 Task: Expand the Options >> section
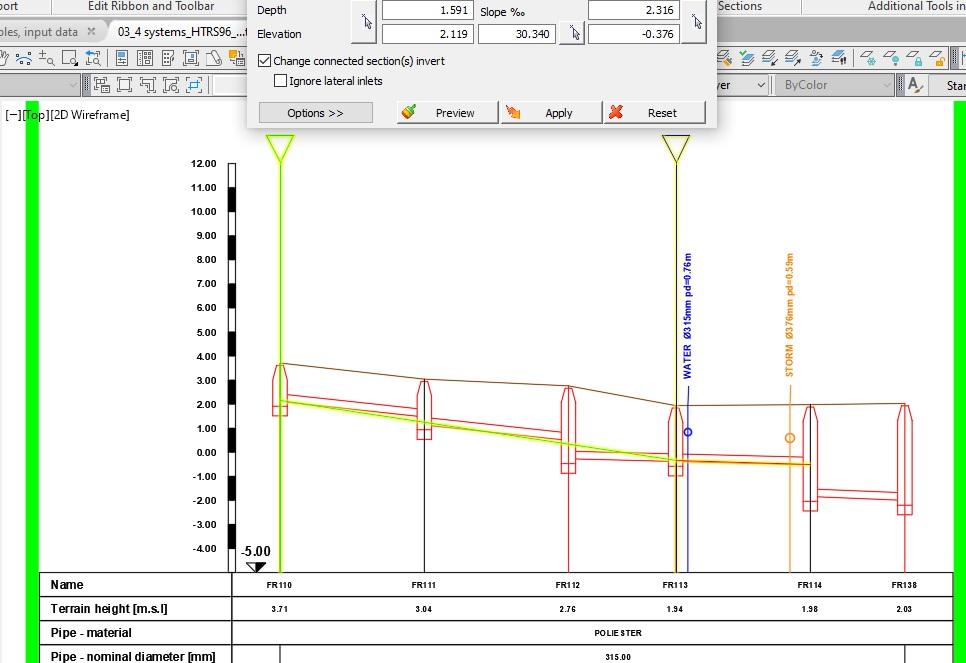click(x=315, y=113)
